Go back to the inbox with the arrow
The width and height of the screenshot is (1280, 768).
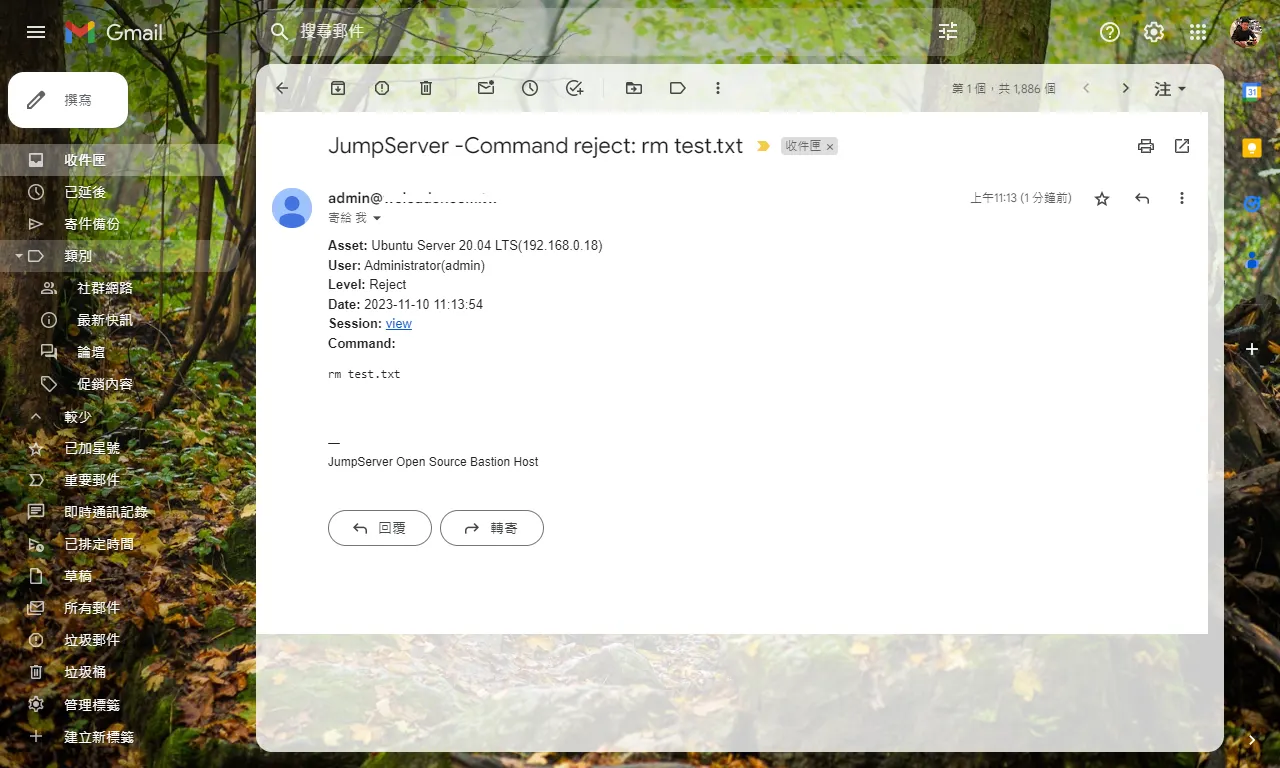[282, 88]
